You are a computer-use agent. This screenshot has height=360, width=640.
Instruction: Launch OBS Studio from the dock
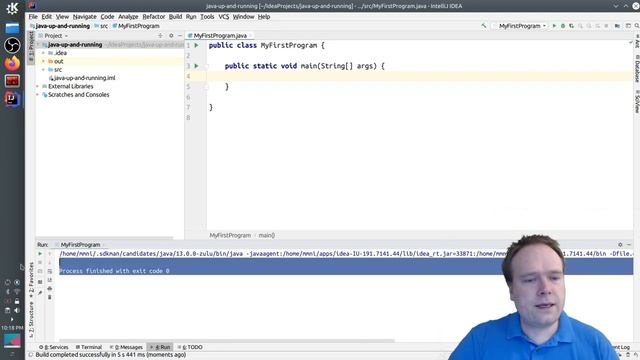coord(12,45)
